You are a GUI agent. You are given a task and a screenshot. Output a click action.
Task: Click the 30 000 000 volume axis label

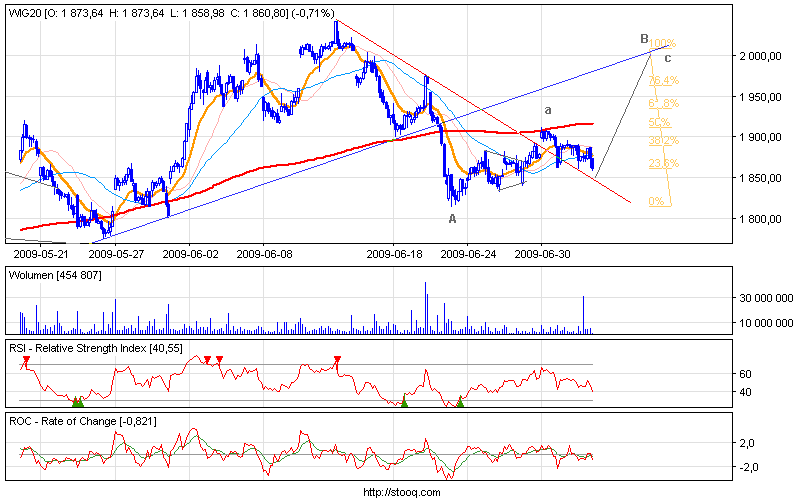point(765,298)
